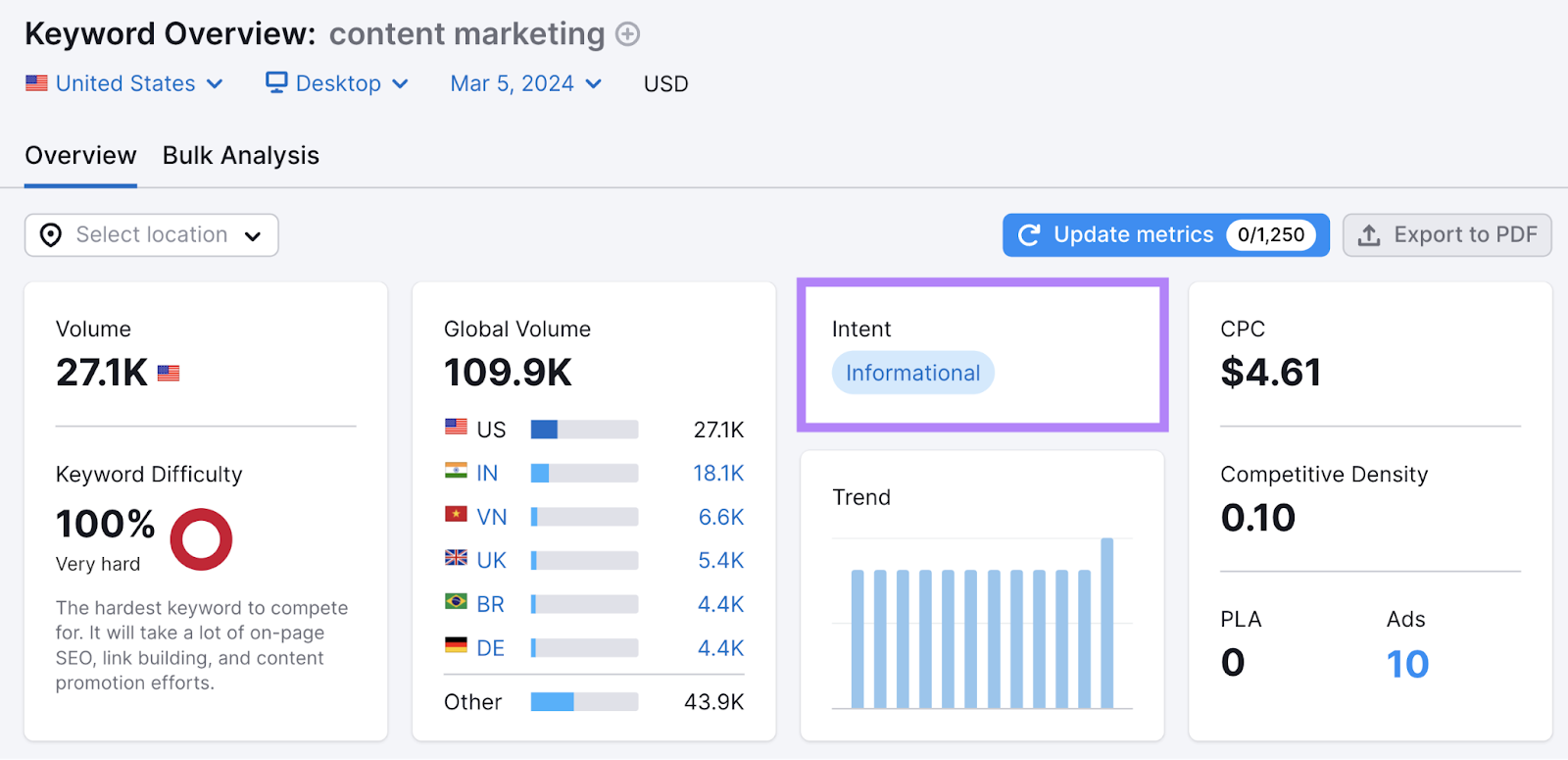
Task: Open the Select location dropdown
Action: [152, 235]
